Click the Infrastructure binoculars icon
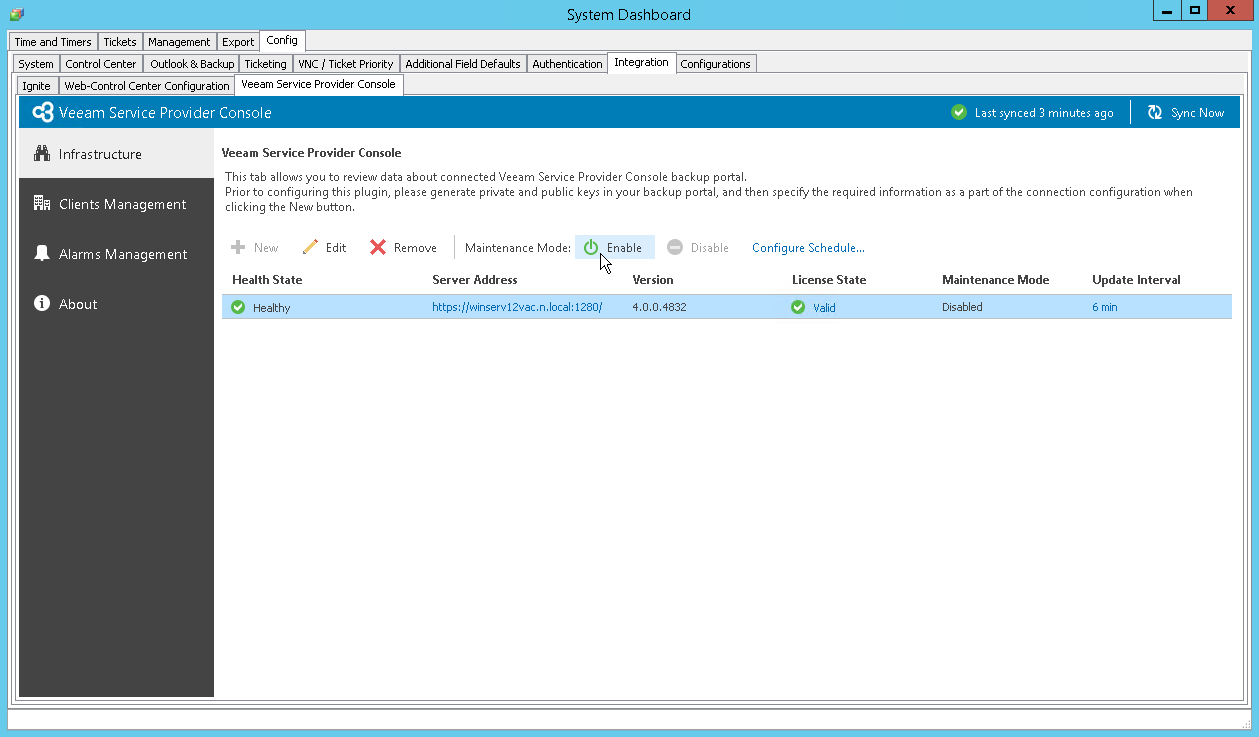Viewport: 1259px width, 737px height. coord(42,154)
